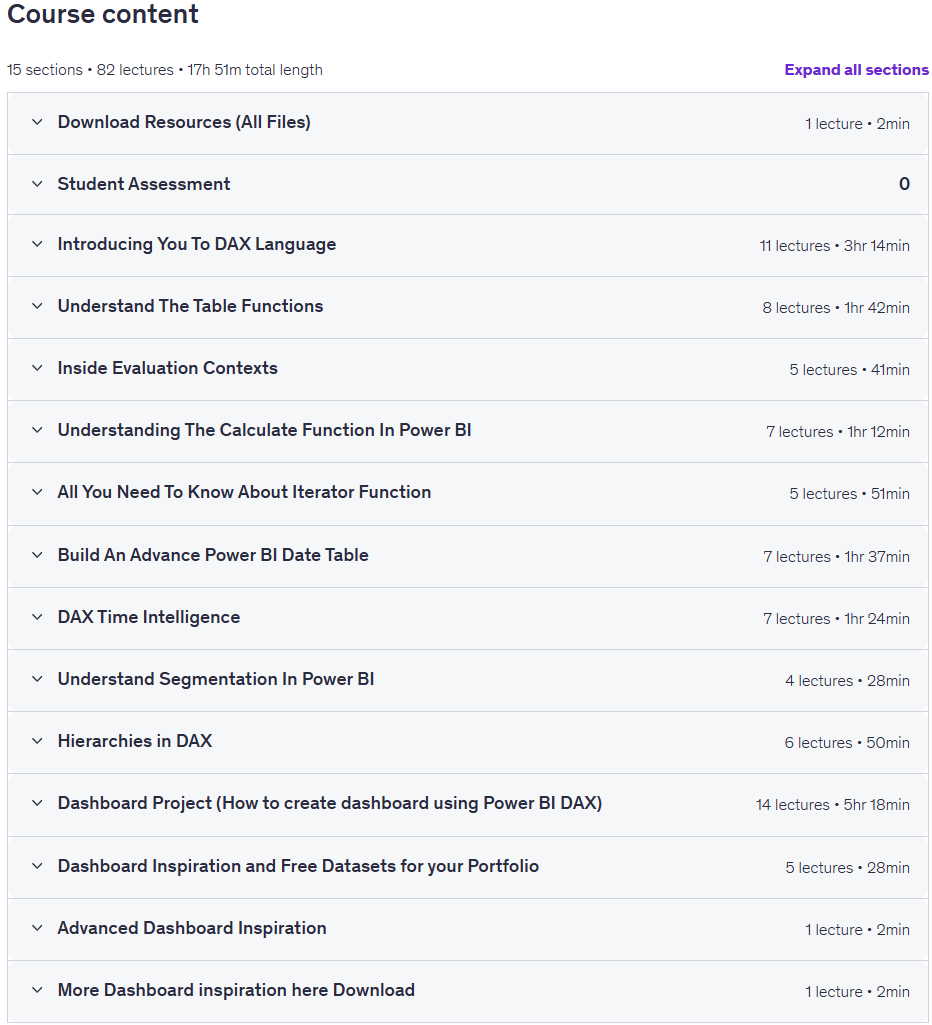Click "1 lecture • 2min" in Download Resources row
932x1025 pixels.
tap(857, 124)
